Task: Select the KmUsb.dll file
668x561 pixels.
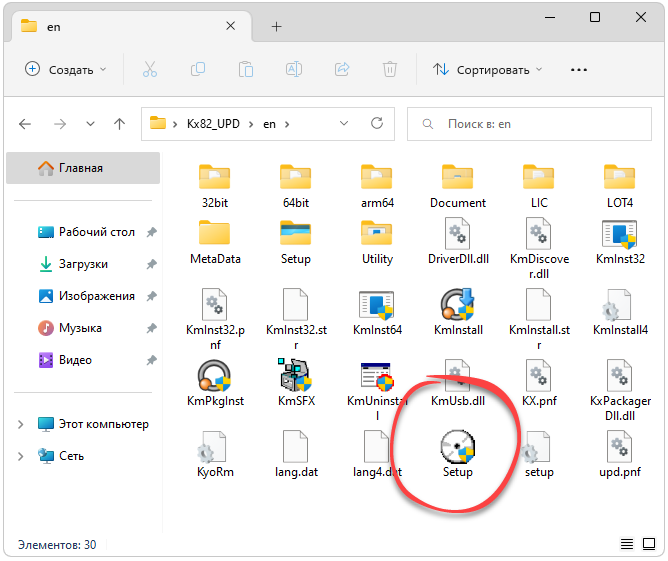Action: [x=458, y=384]
